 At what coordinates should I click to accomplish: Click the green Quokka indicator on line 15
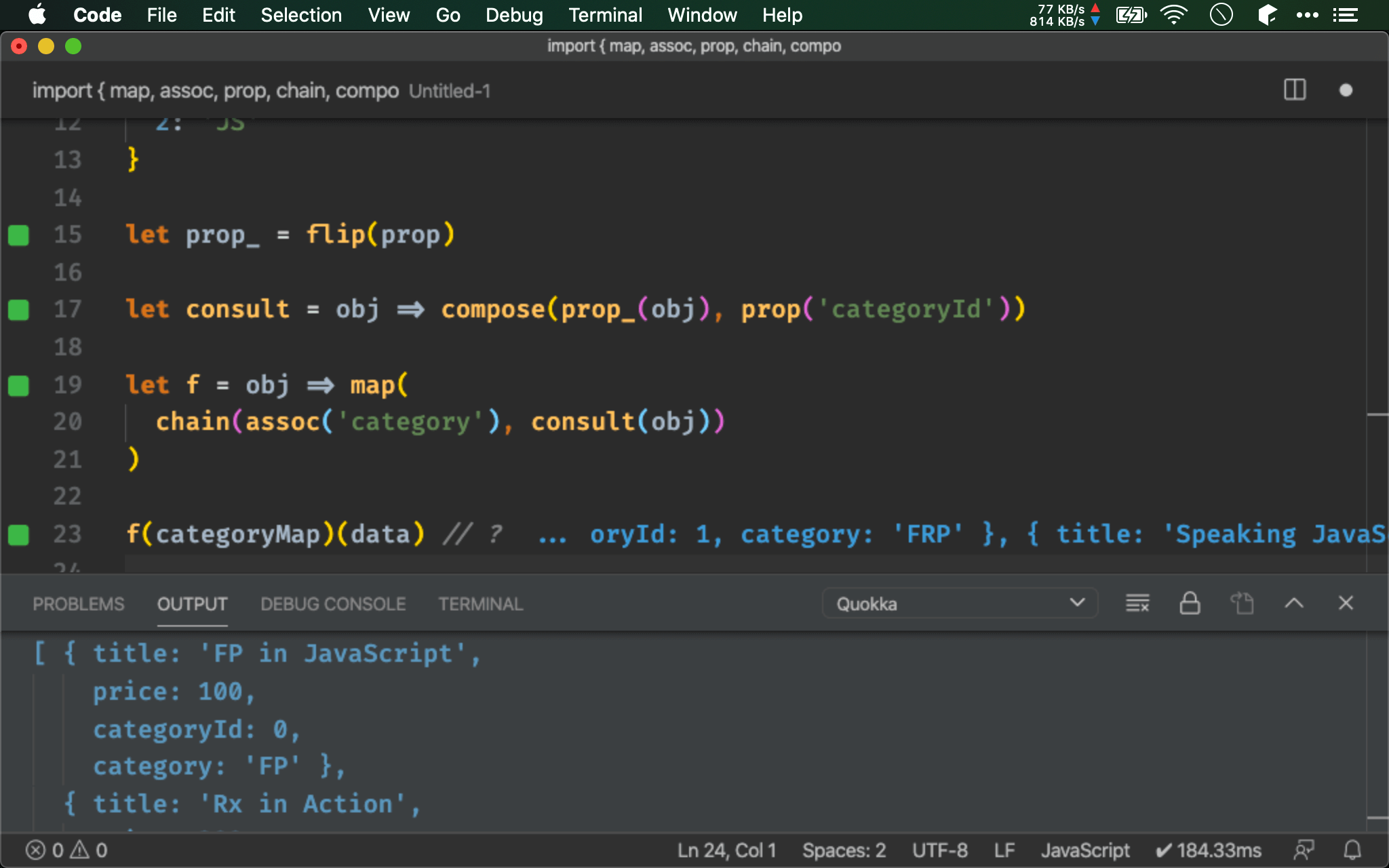pos(18,235)
